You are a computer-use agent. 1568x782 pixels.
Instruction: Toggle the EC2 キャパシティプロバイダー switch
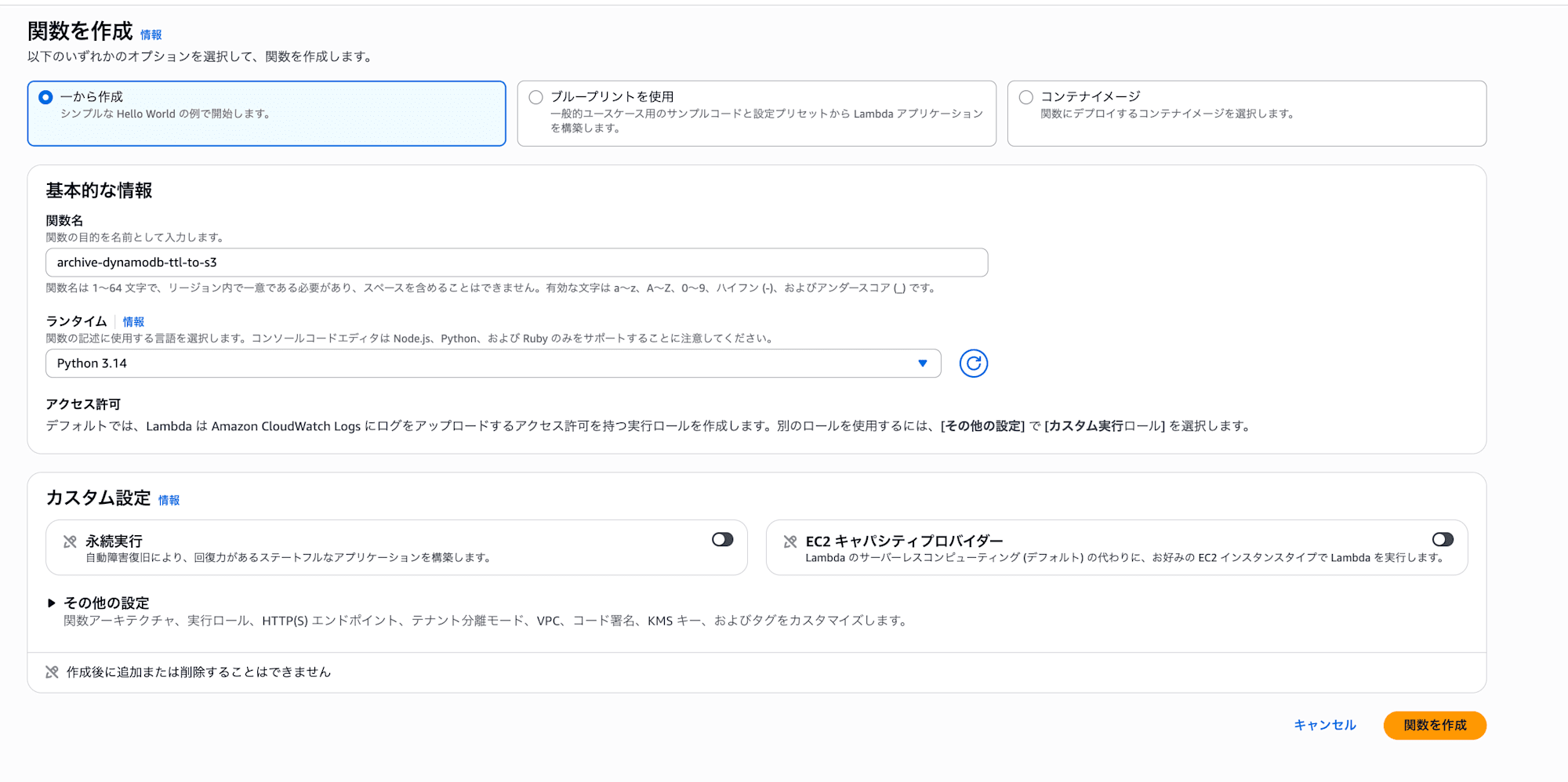point(1443,540)
